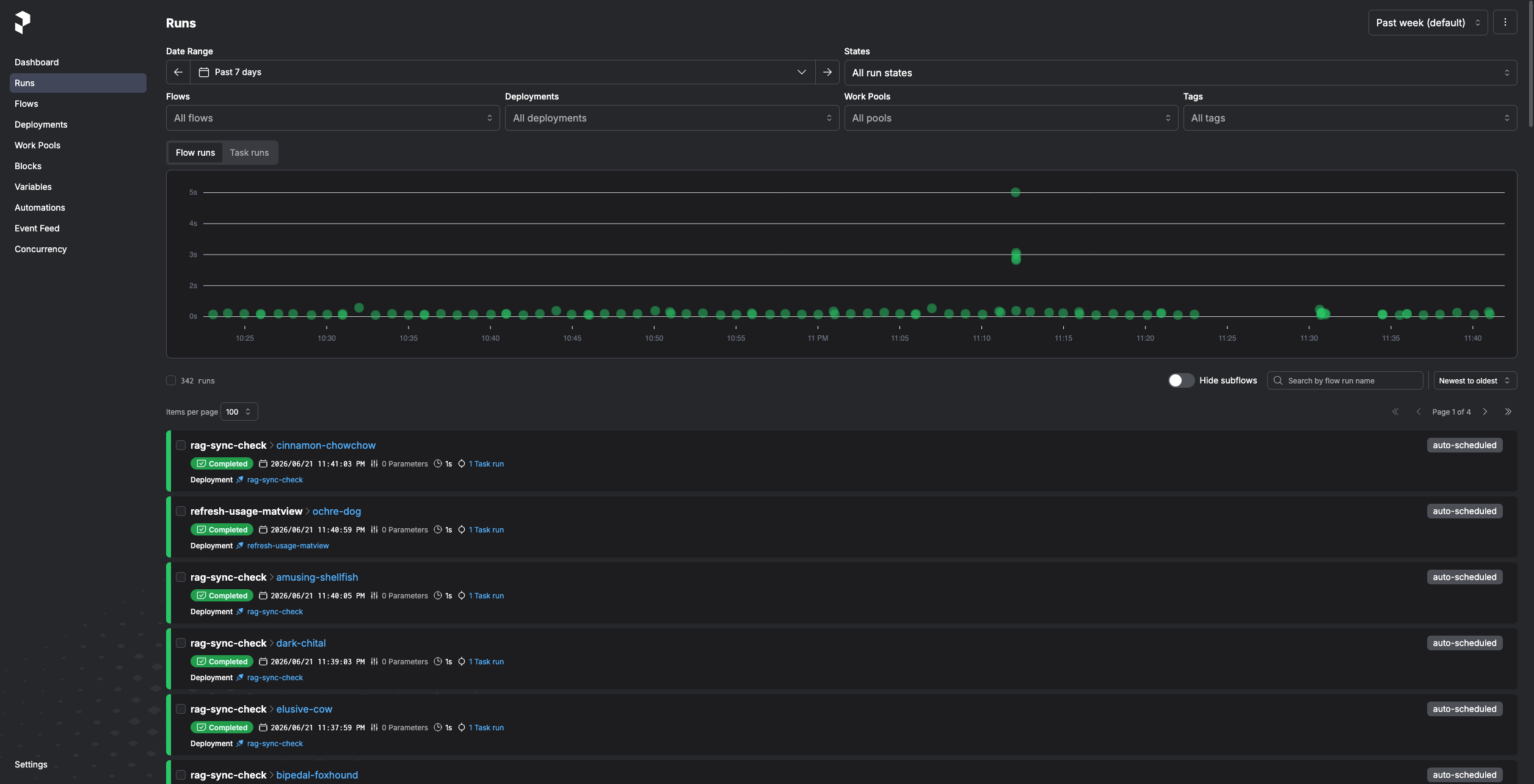Go to previous date range arrow

(178, 72)
